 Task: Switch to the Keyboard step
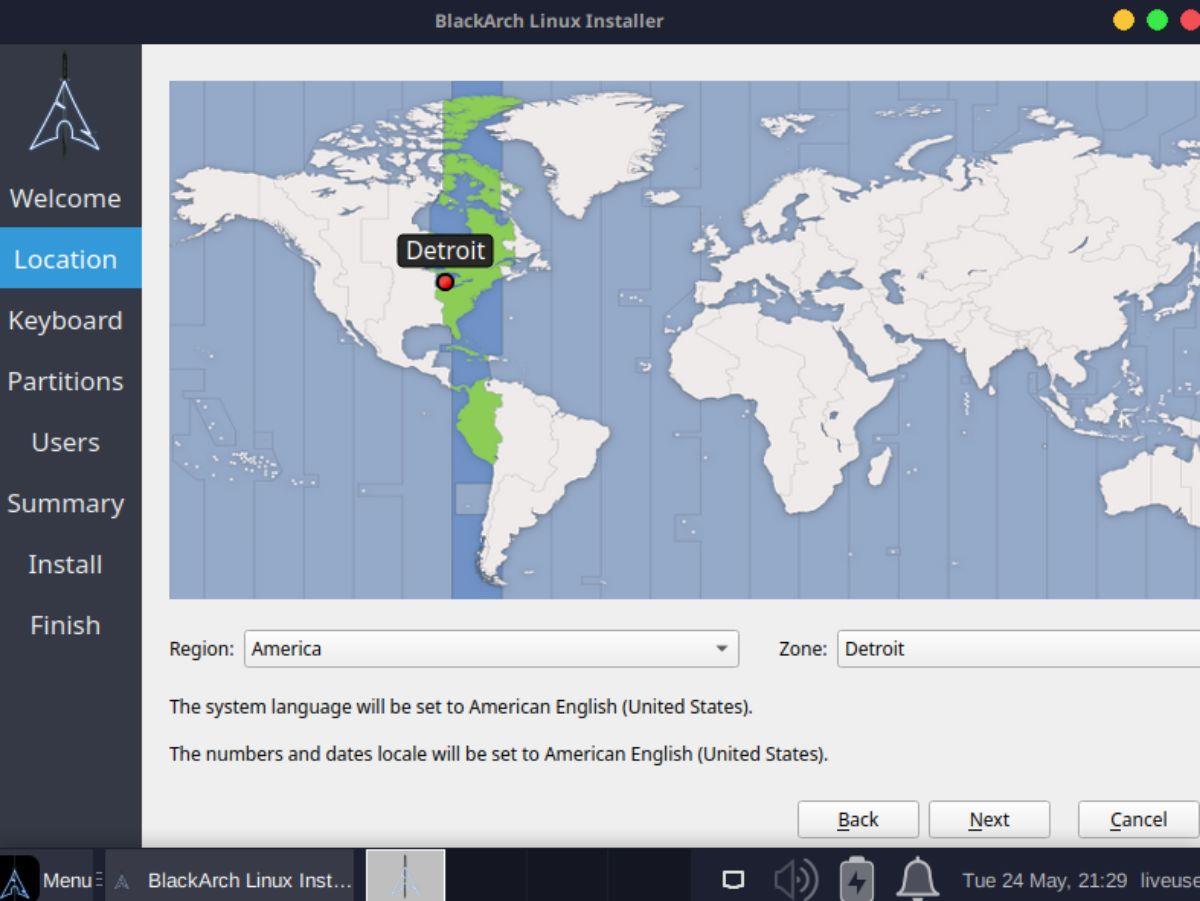click(x=65, y=320)
